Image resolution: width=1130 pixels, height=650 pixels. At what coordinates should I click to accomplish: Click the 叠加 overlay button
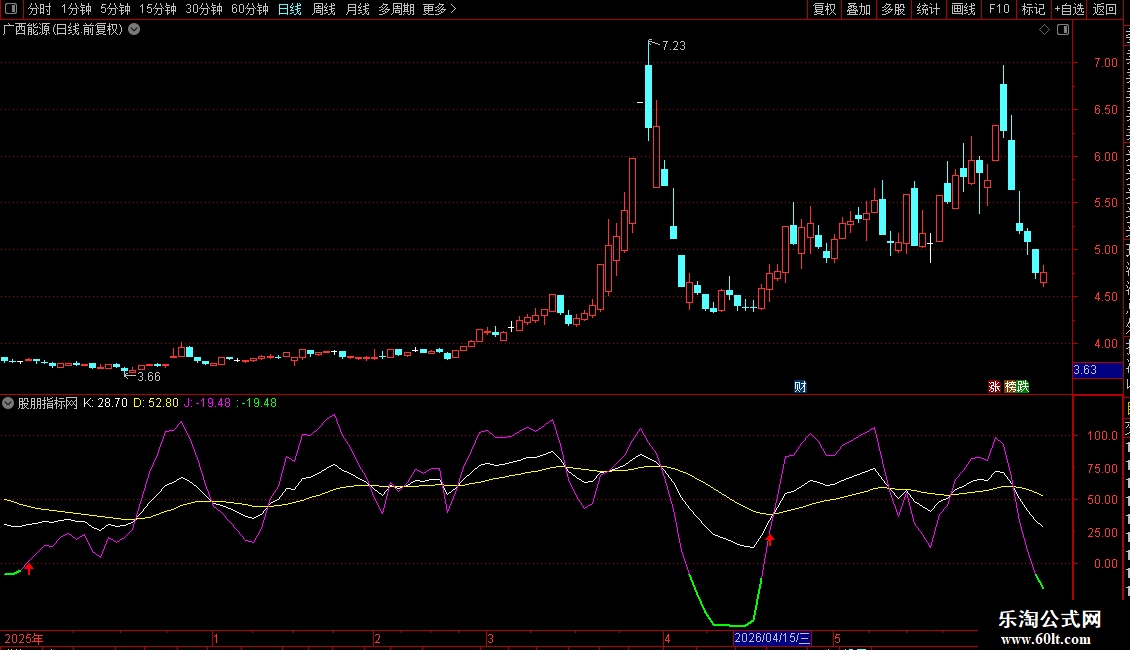(x=858, y=9)
